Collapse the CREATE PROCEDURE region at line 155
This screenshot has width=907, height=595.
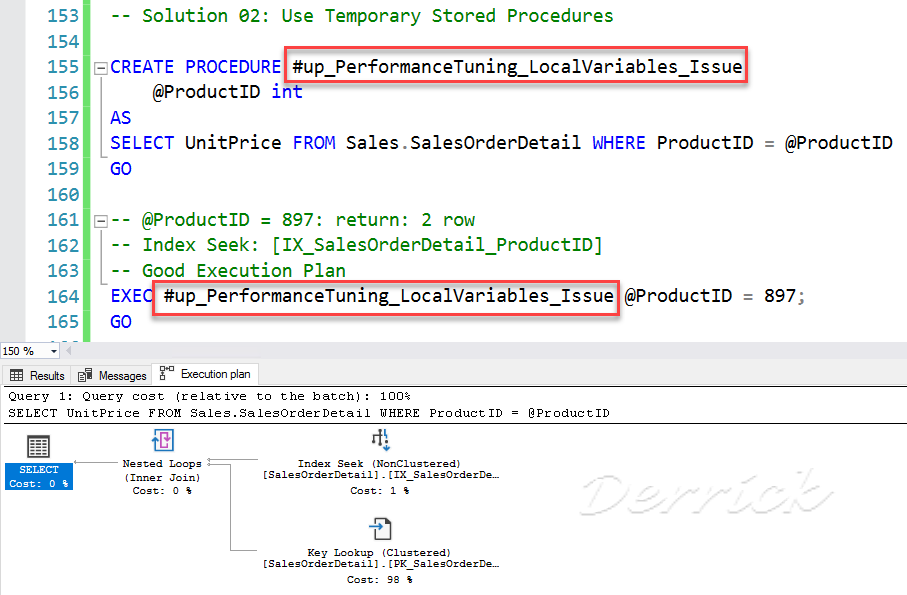click(101, 67)
